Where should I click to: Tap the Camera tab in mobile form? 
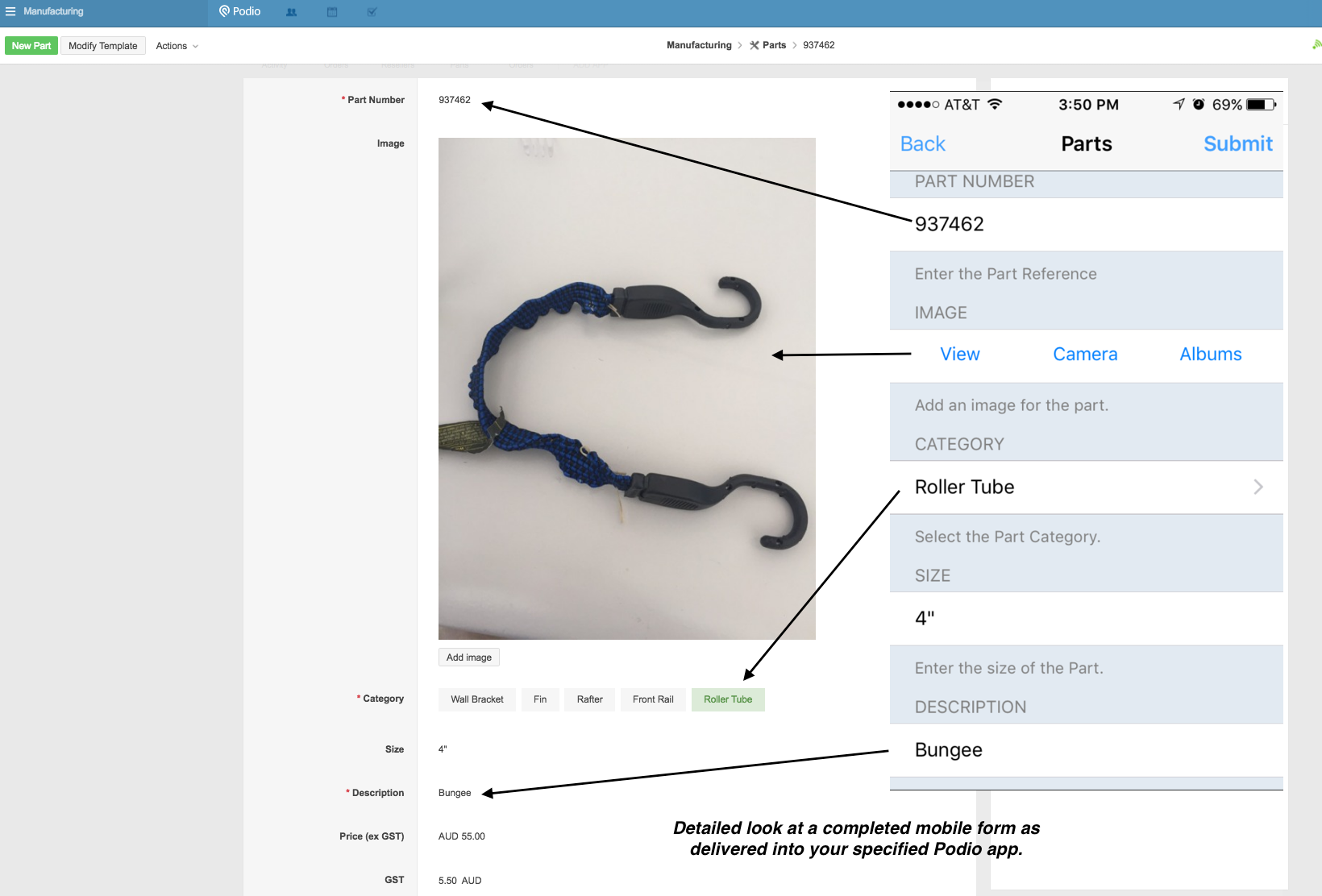(x=1085, y=355)
